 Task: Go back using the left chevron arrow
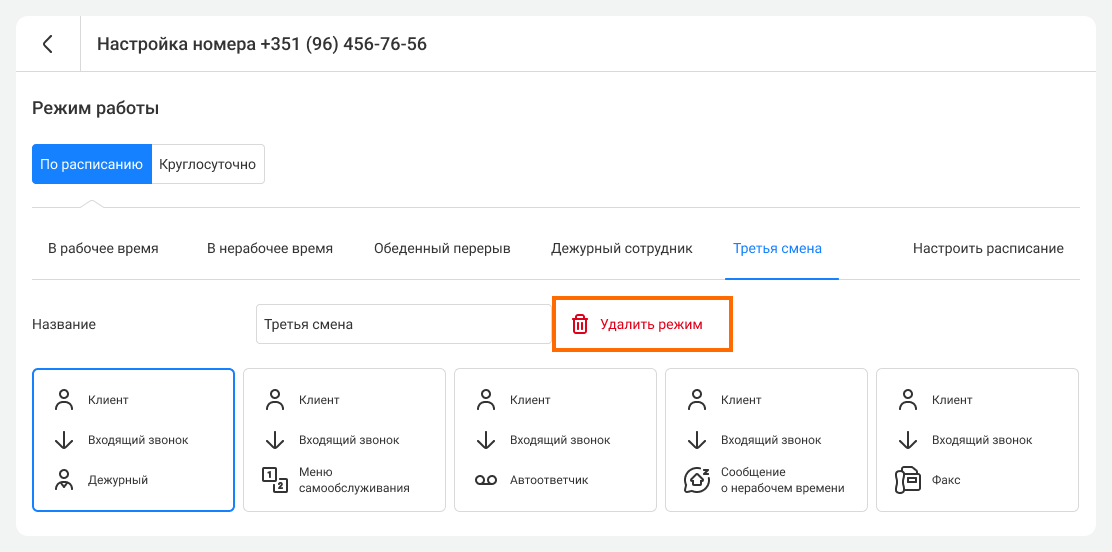(48, 44)
